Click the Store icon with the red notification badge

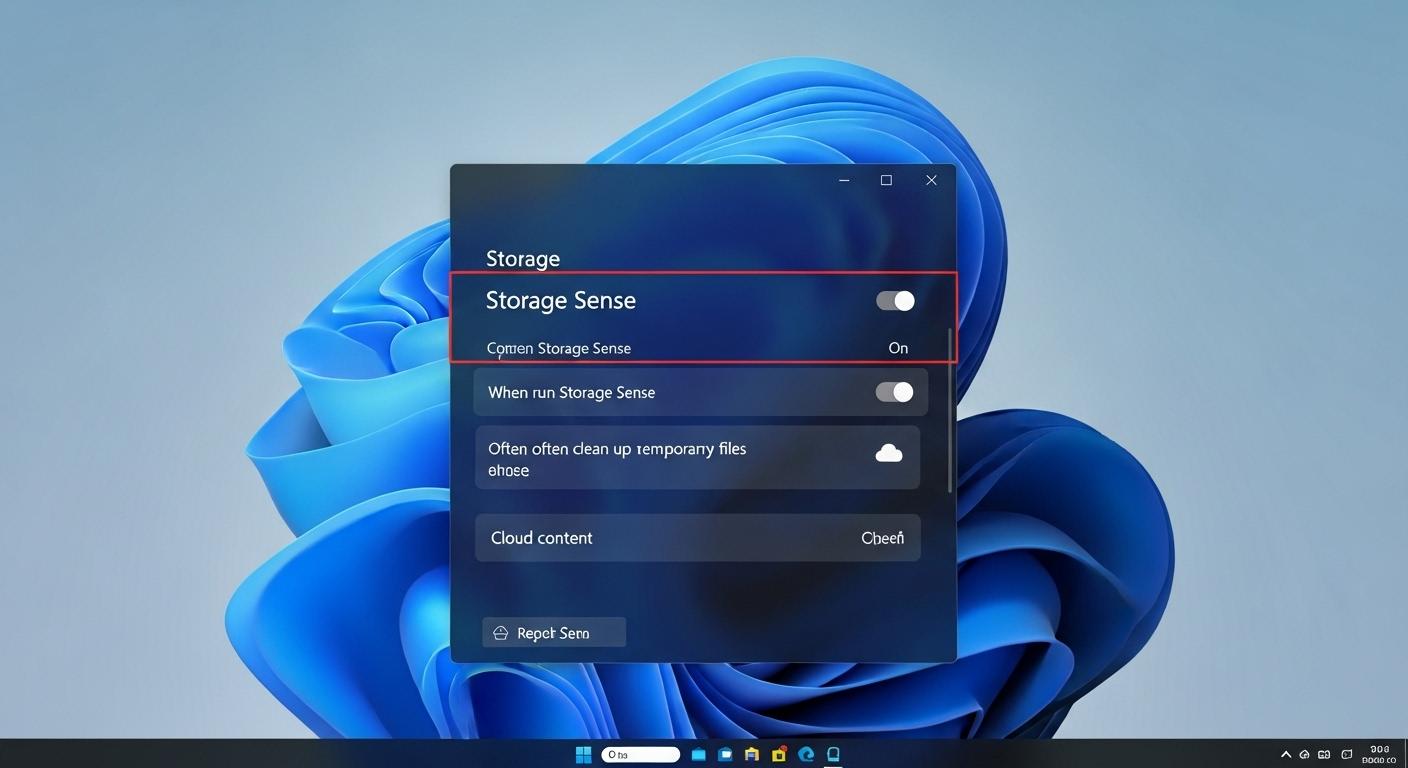[778, 754]
